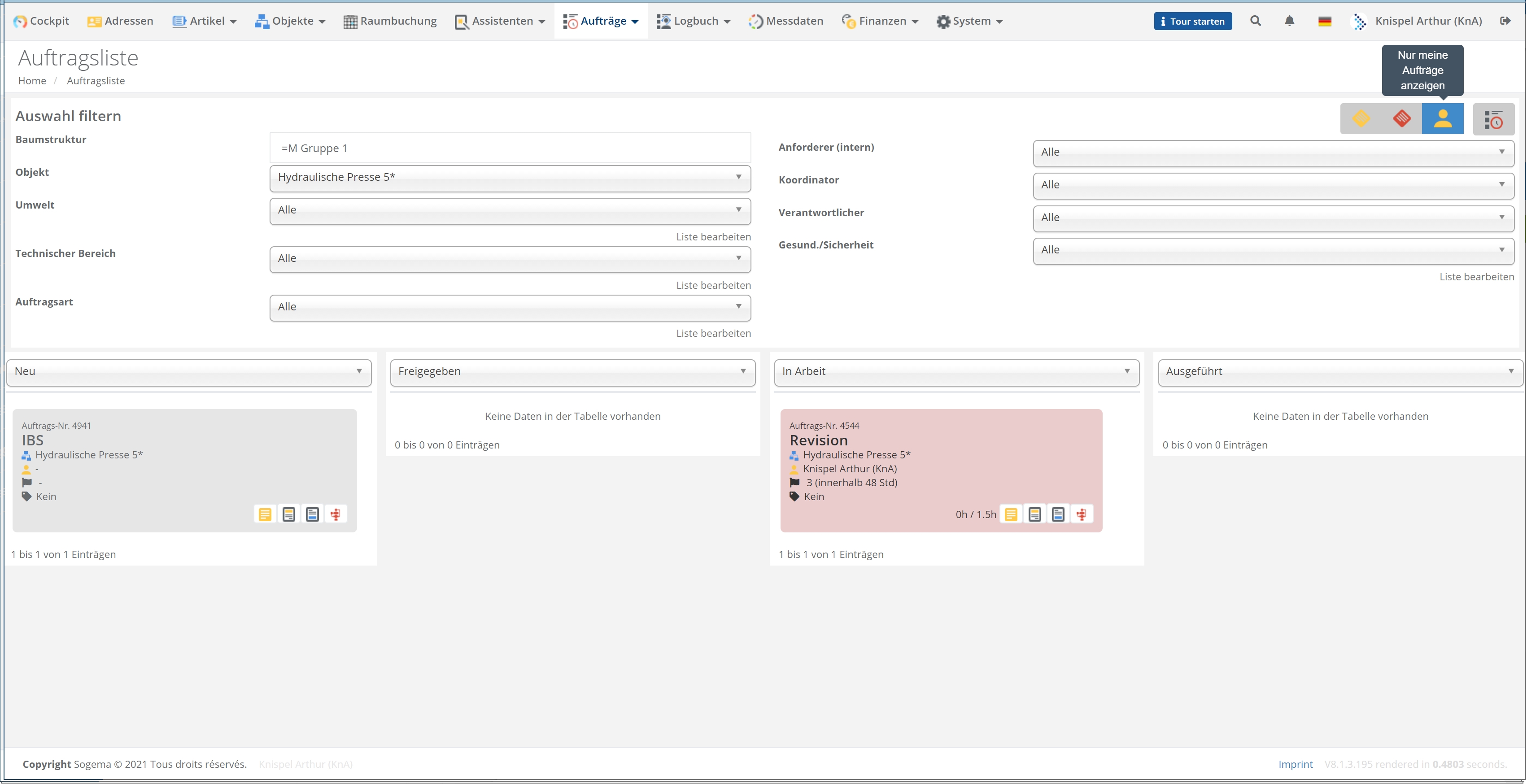Expand the Koordinator dropdown

point(1273,185)
